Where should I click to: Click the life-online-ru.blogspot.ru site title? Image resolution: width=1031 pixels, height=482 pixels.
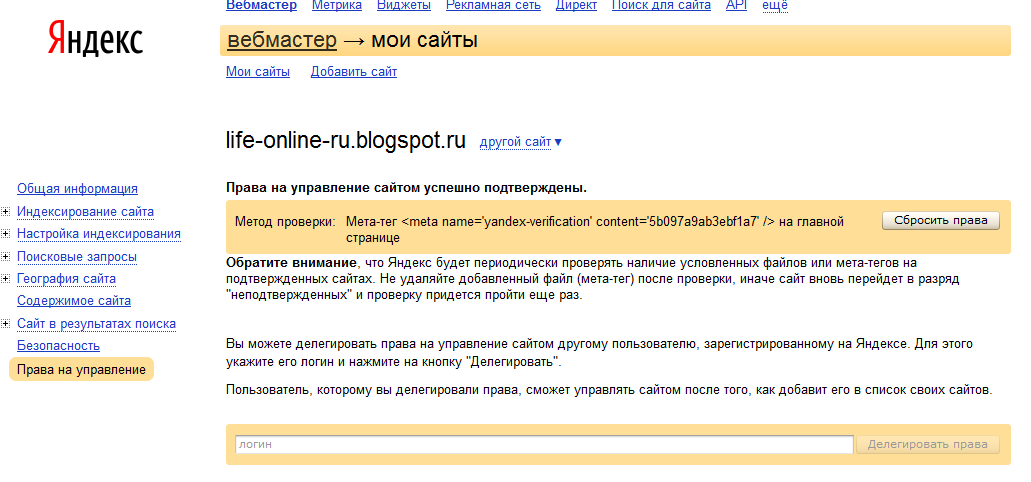[x=346, y=140]
